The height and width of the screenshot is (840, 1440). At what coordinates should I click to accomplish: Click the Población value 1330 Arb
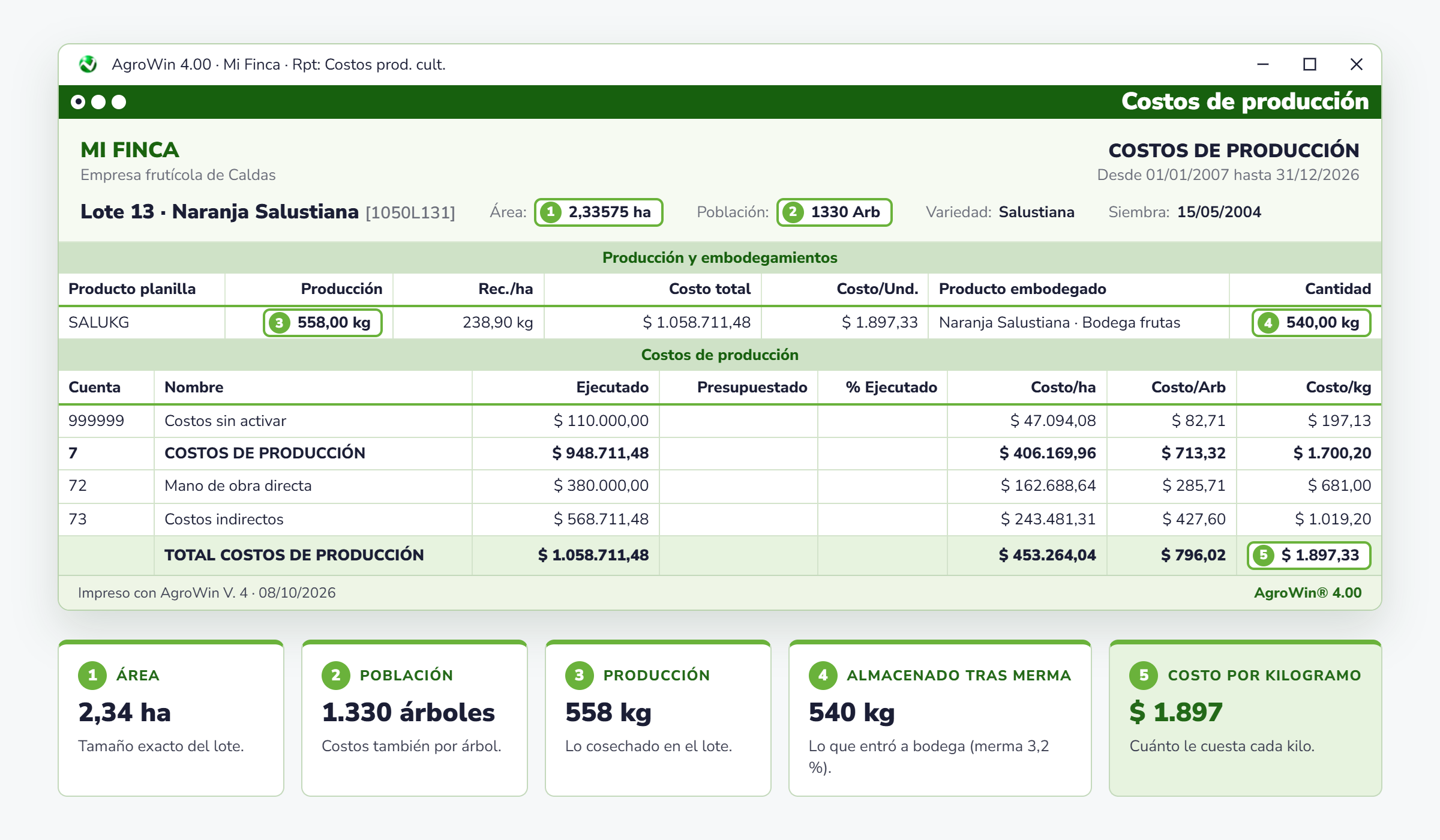[x=834, y=212]
